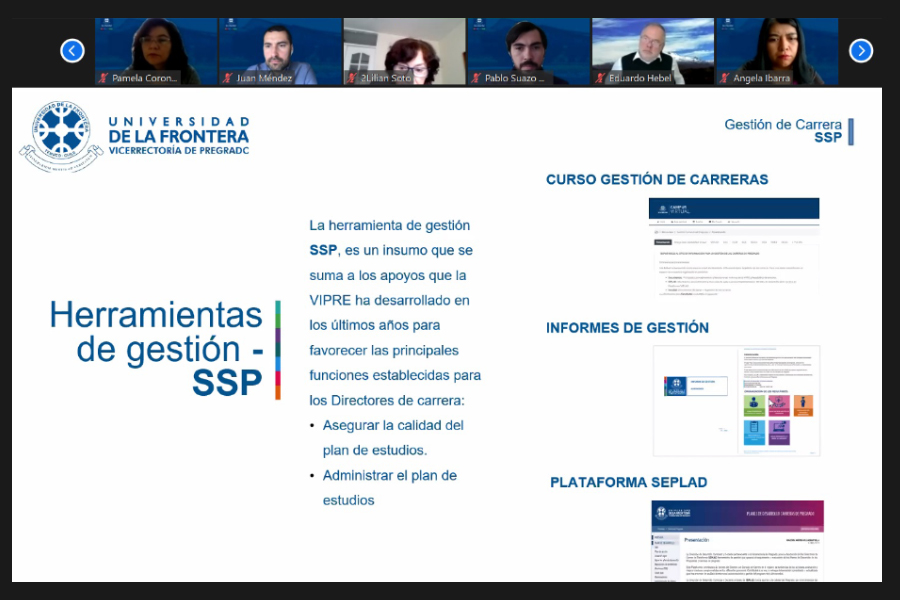Click 'Herramientas de gestión - SSP' slide title
Image resolution: width=900 pixels, height=600 pixels.
[x=156, y=349]
